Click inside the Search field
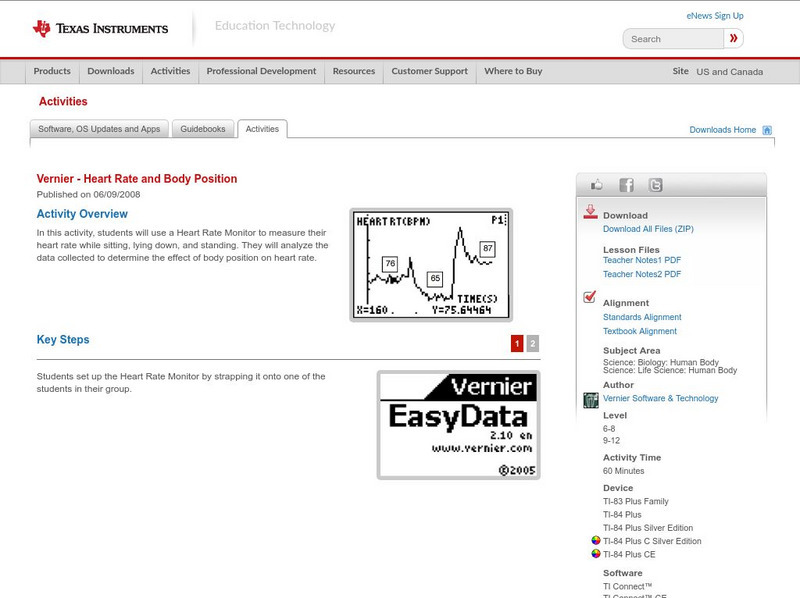800x598 pixels. 673,39
